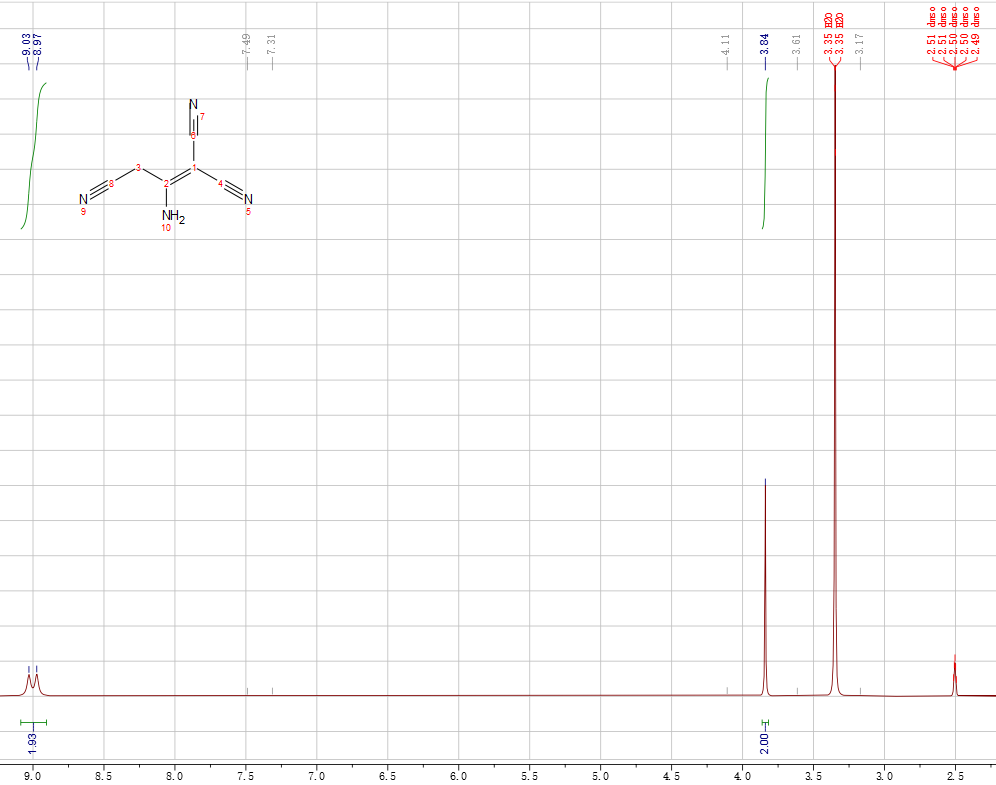Click the 9.03 peak label

click(27, 44)
